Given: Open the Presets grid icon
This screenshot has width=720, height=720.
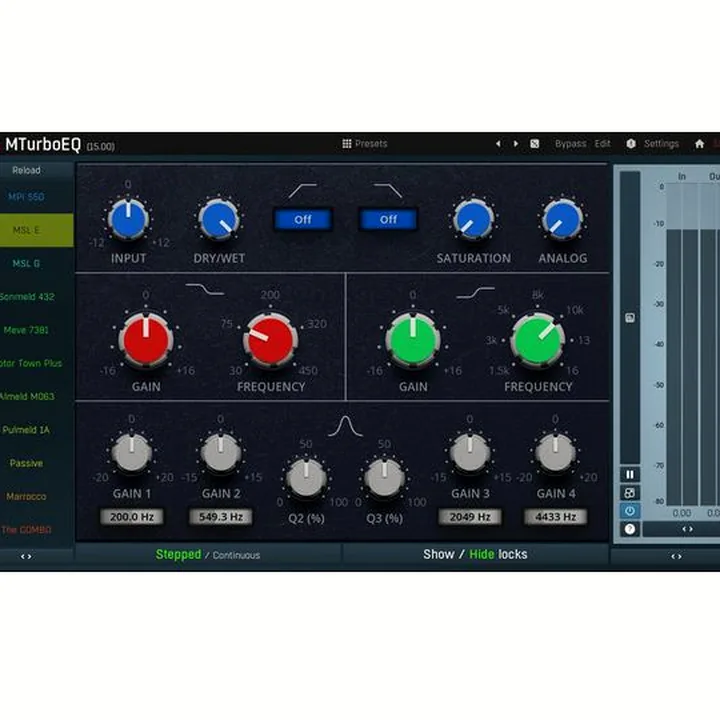Looking at the screenshot, I should tap(347, 144).
